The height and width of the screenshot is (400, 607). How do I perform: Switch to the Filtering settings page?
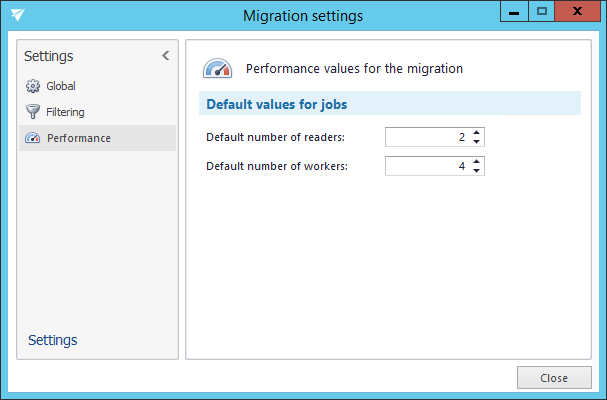pos(65,112)
